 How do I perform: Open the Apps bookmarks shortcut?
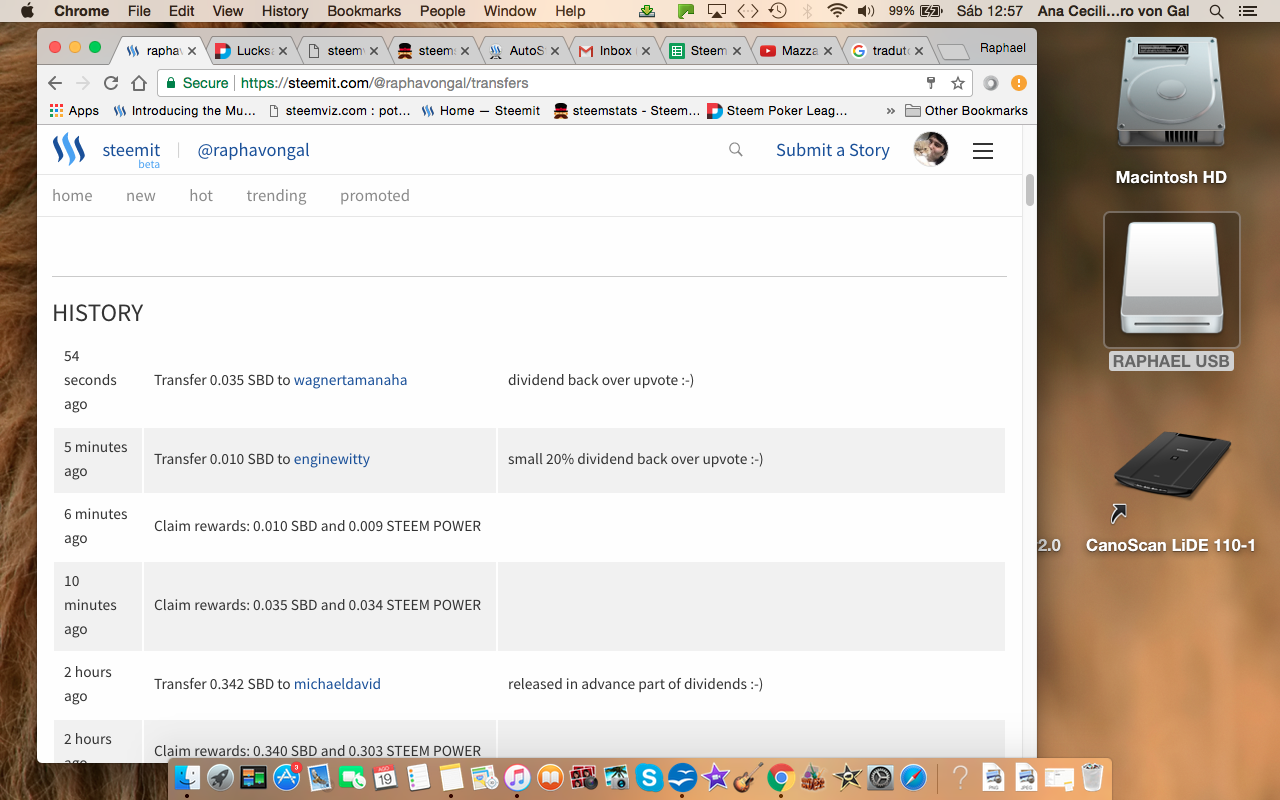(x=74, y=110)
